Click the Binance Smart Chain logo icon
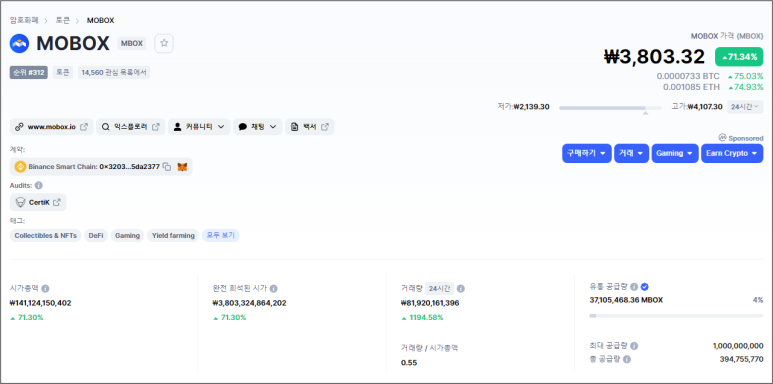 (x=20, y=167)
